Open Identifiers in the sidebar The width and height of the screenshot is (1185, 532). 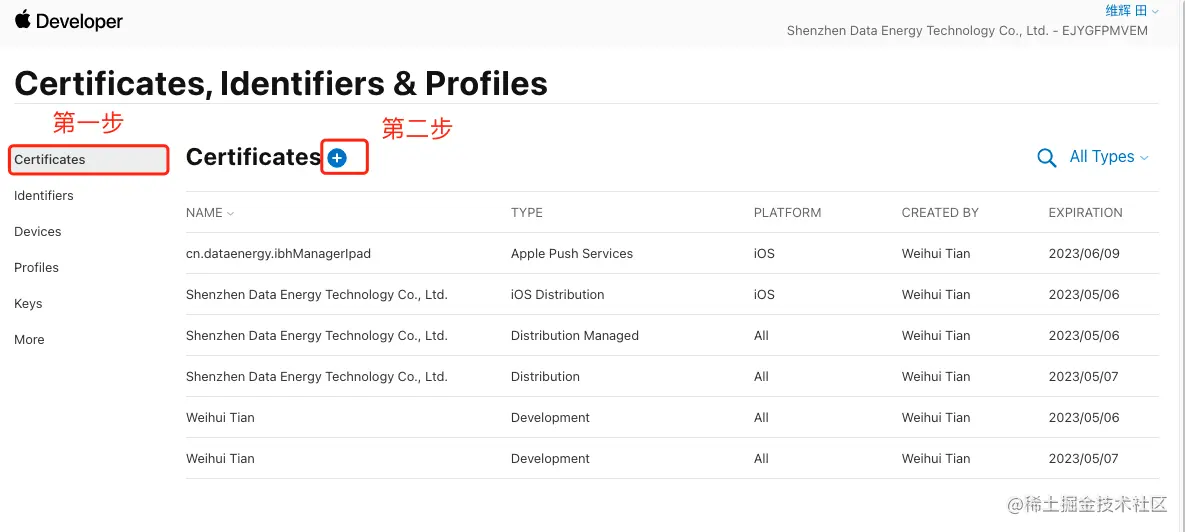point(44,196)
